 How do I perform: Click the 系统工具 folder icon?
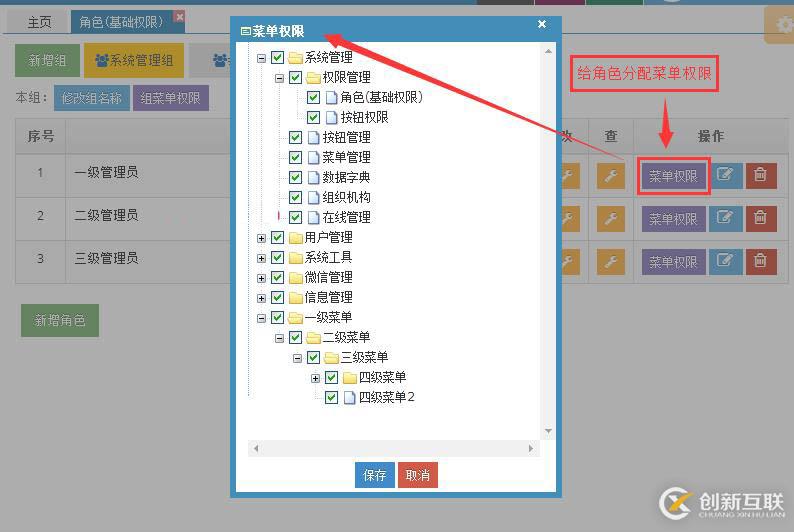(295, 258)
